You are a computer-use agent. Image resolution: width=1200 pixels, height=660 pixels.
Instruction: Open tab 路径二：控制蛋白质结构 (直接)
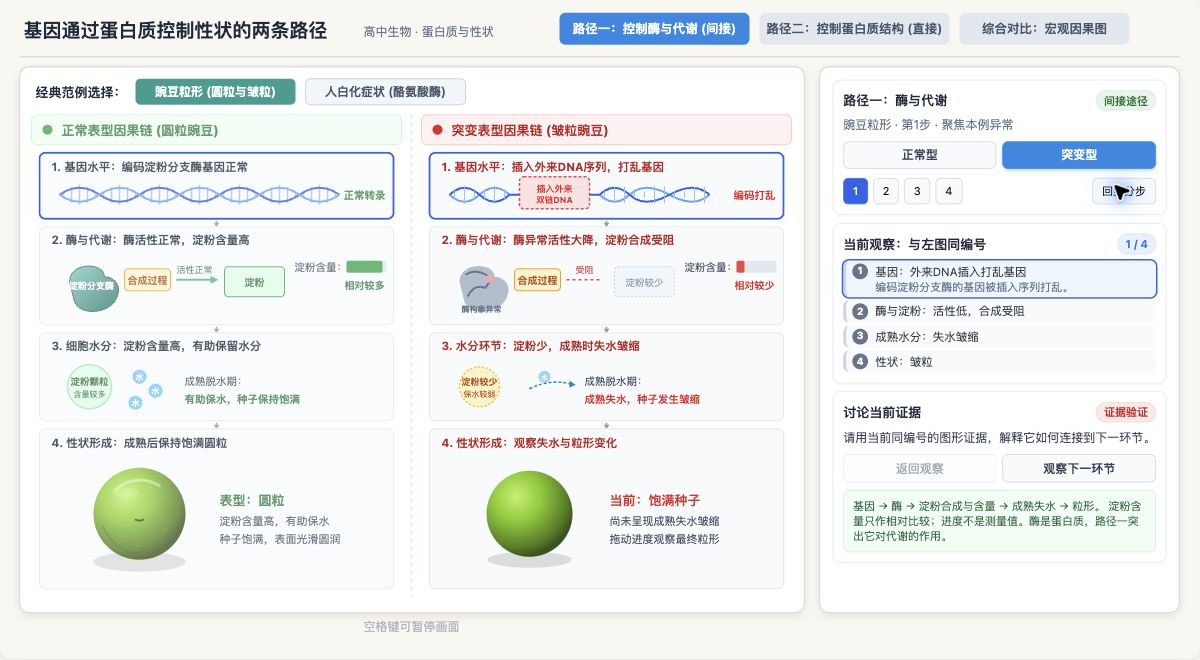tap(854, 29)
